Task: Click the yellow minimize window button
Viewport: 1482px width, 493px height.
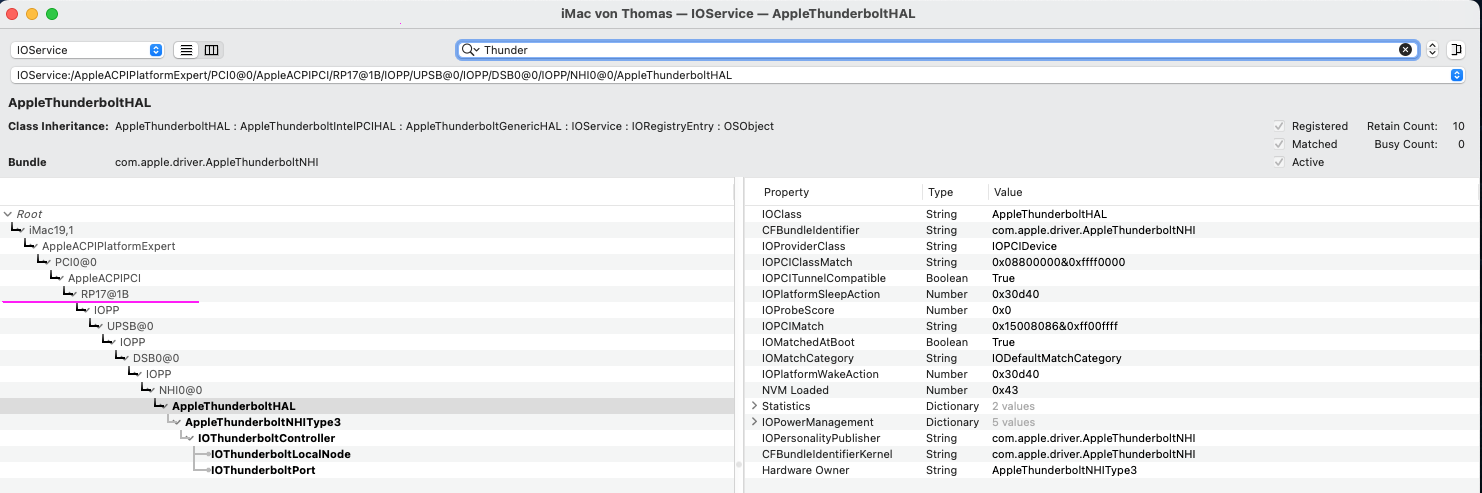Action: pos(32,14)
